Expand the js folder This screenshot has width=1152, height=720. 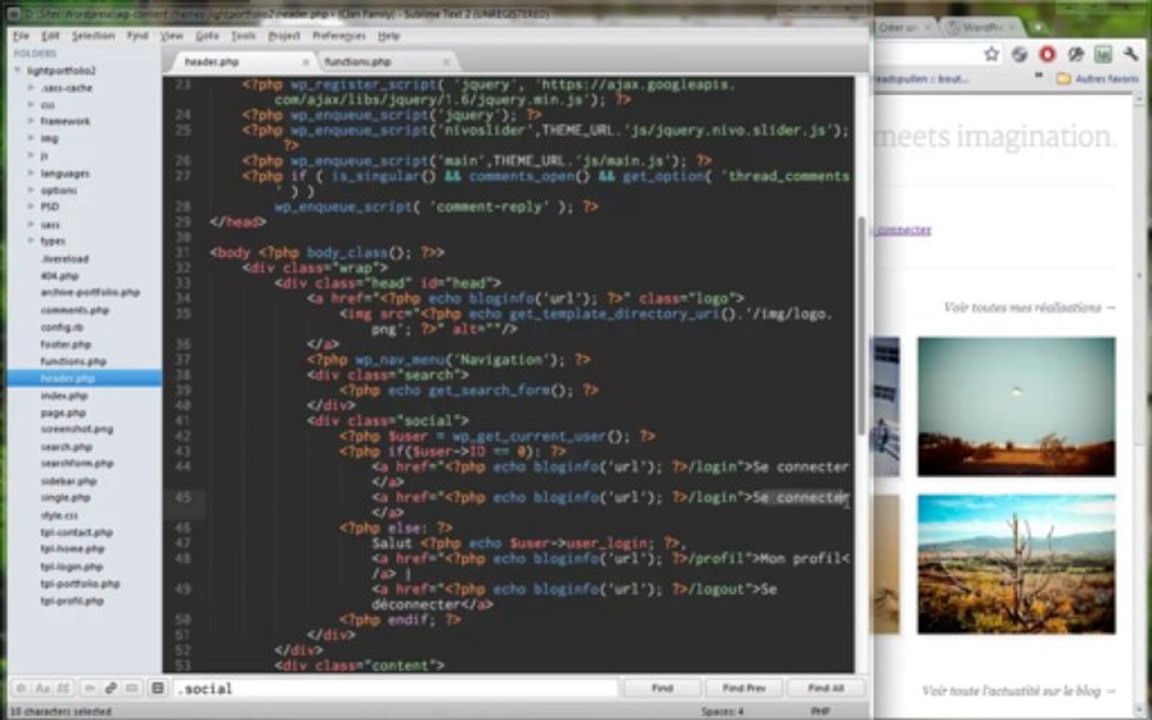point(31,156)
